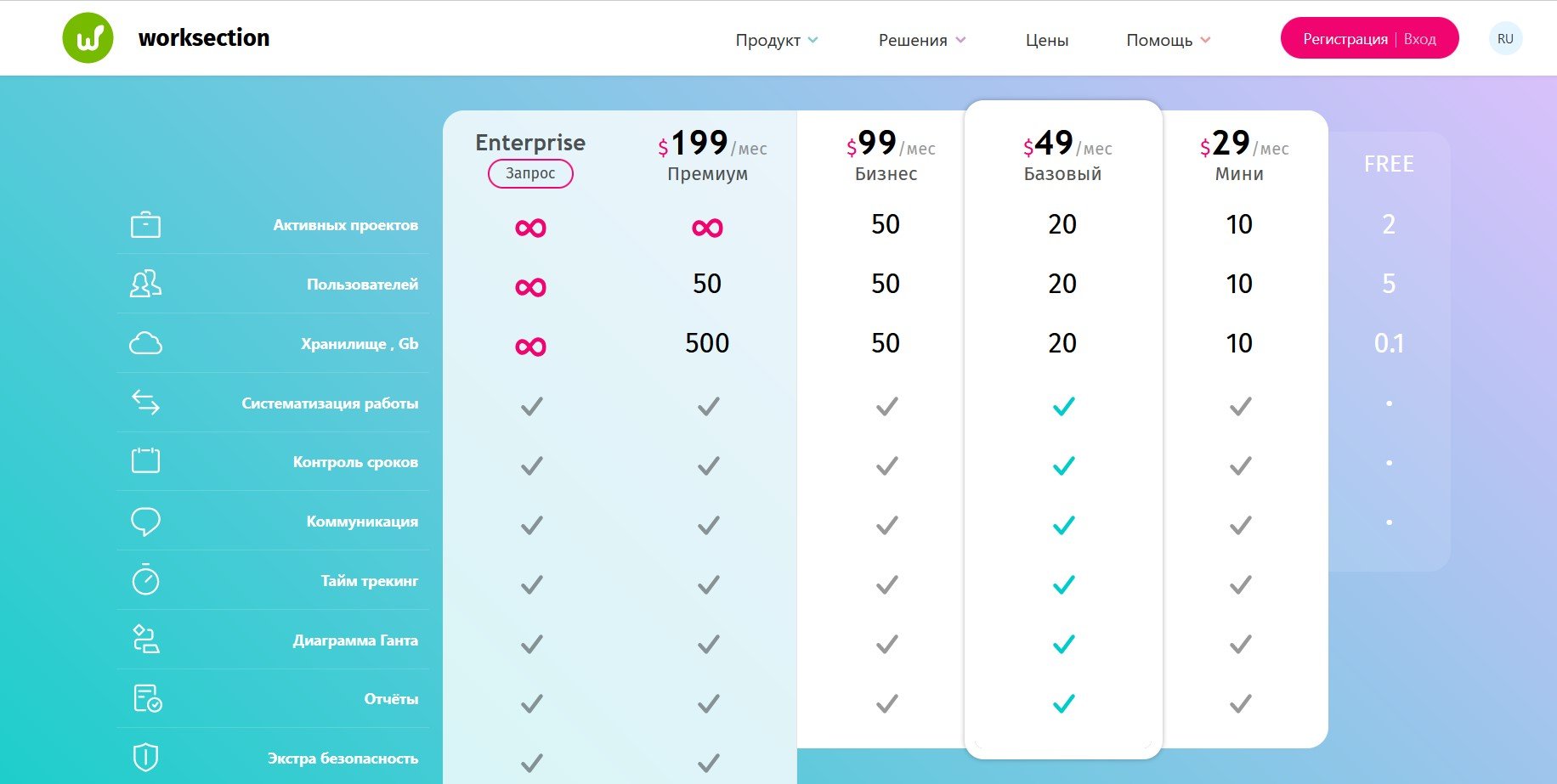Click the calendar icon for Контроль сроков
Screen dimensions: 1557x784
(x=145, y=461)
